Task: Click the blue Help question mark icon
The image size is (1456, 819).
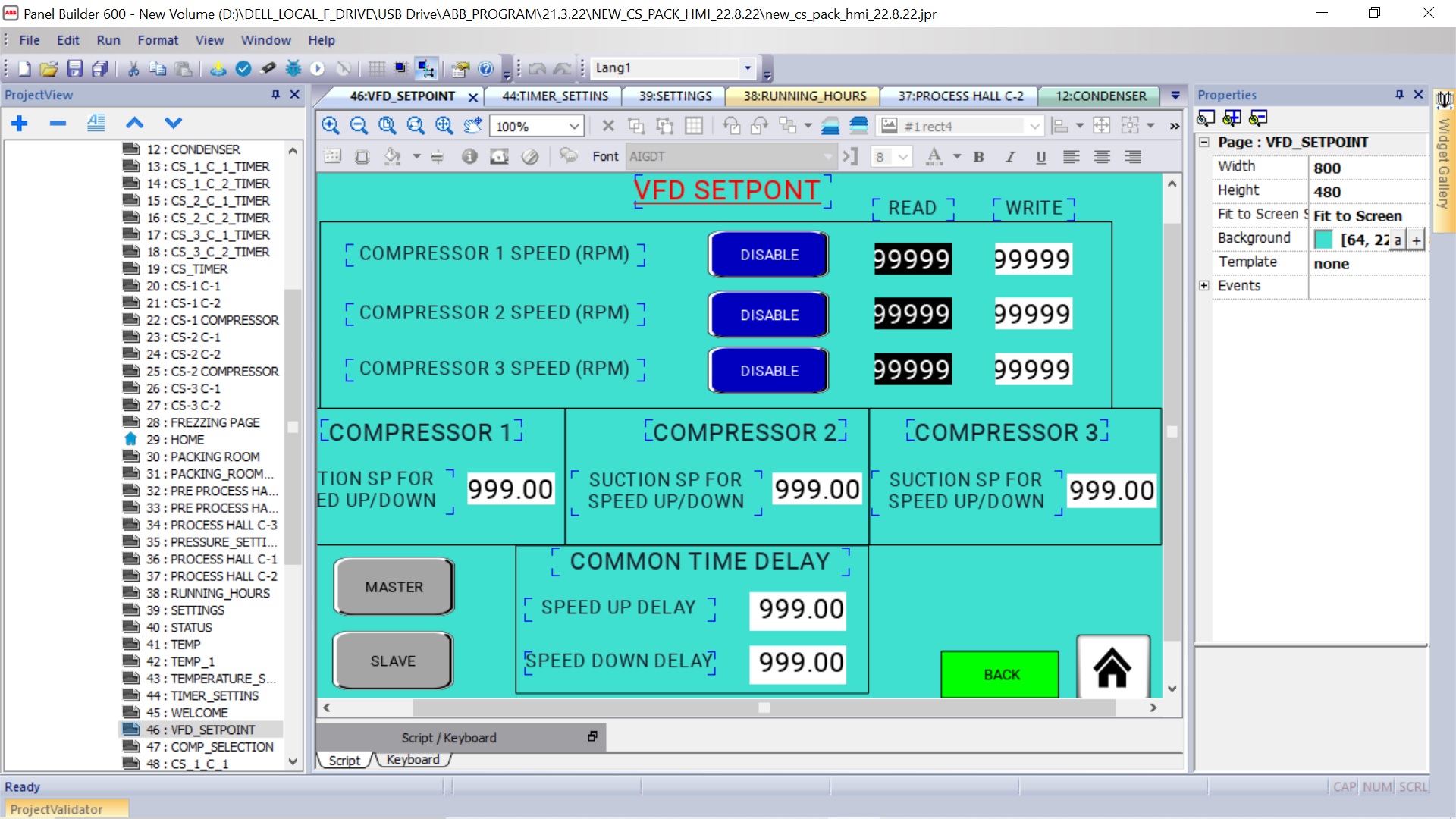Action: 486,69
